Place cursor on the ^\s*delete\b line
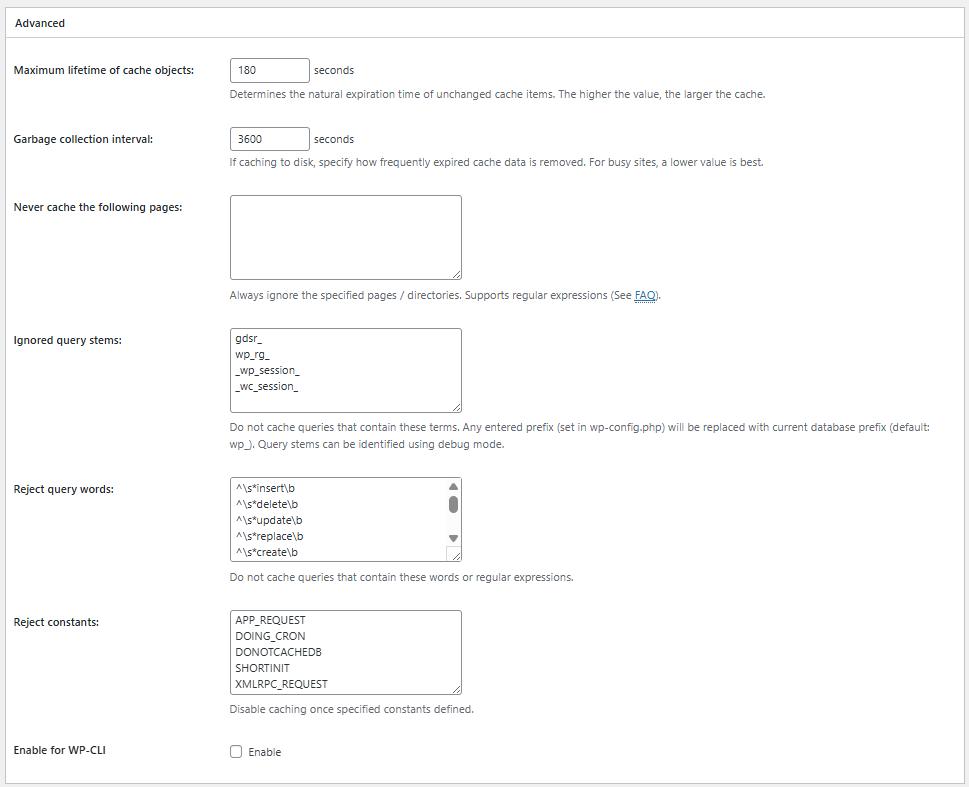The image size is (969, 787). (268, 504)
